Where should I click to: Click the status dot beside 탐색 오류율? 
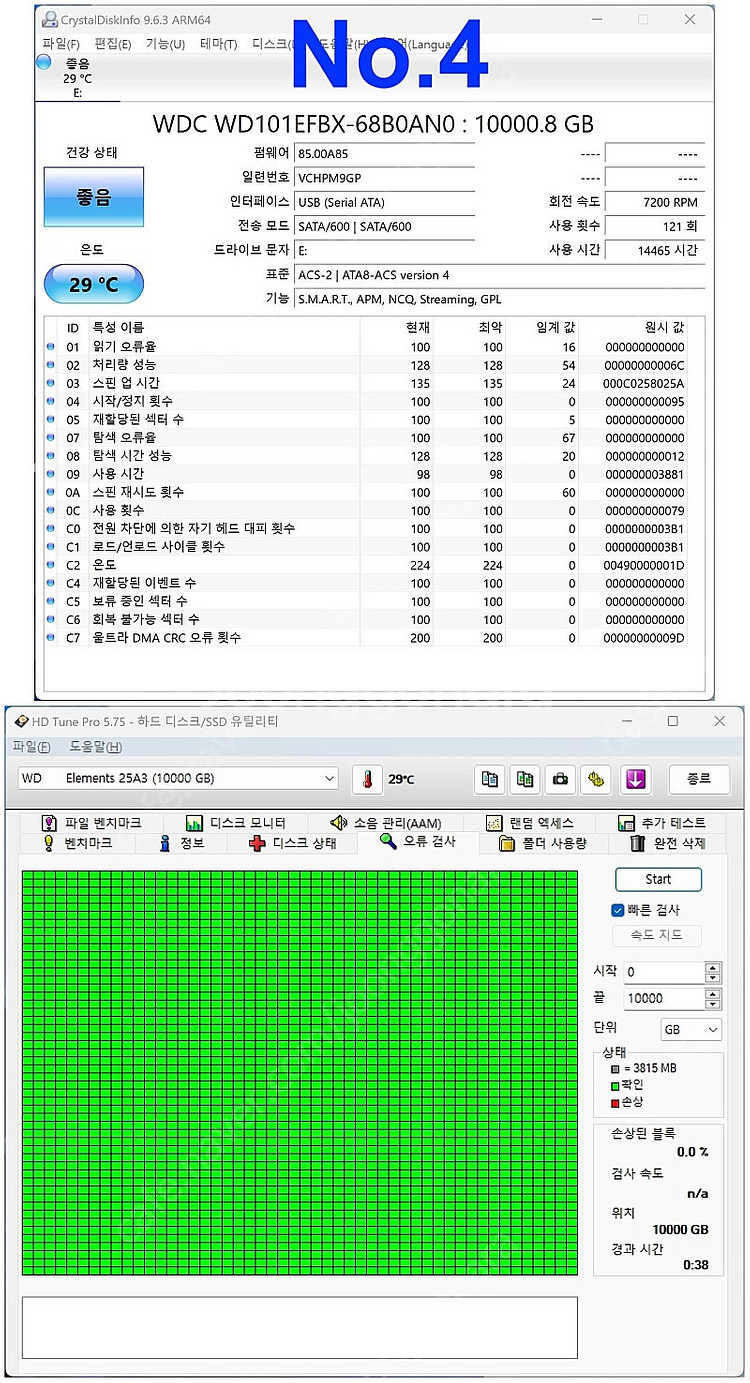tap(51, 438)
